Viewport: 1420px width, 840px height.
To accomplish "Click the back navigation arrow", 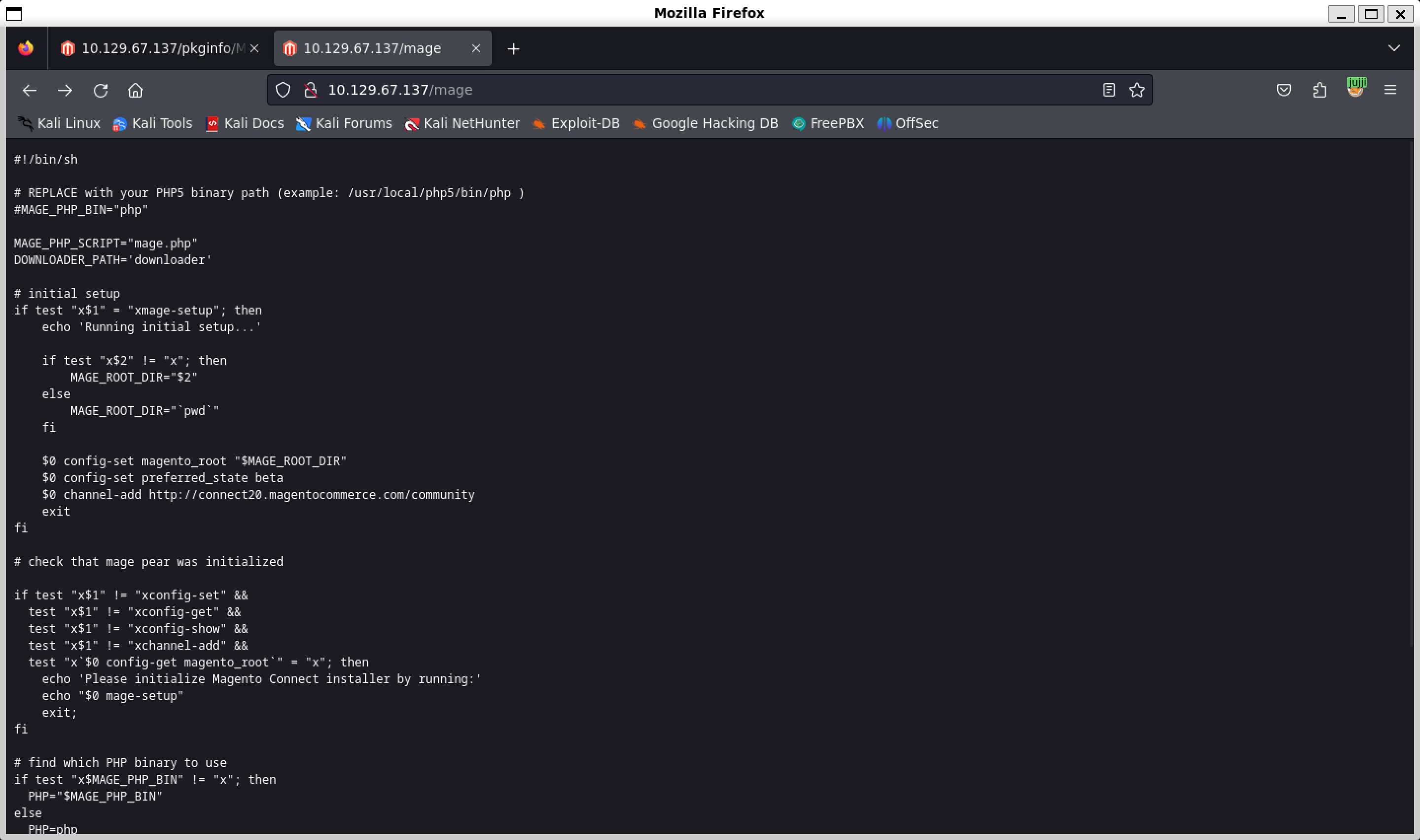I will [30, 90].
